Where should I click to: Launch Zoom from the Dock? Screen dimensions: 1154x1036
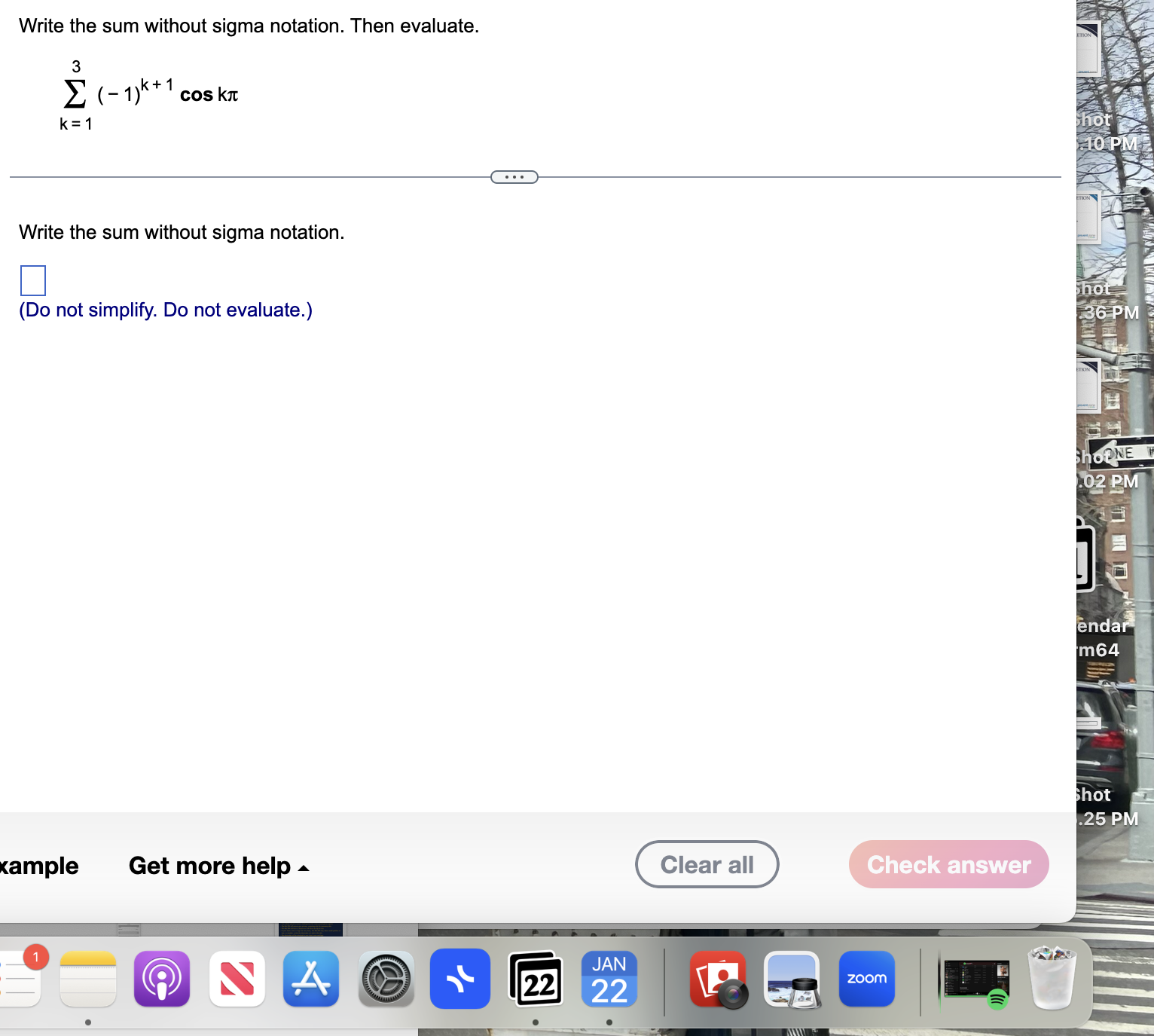tap(867, 979)
